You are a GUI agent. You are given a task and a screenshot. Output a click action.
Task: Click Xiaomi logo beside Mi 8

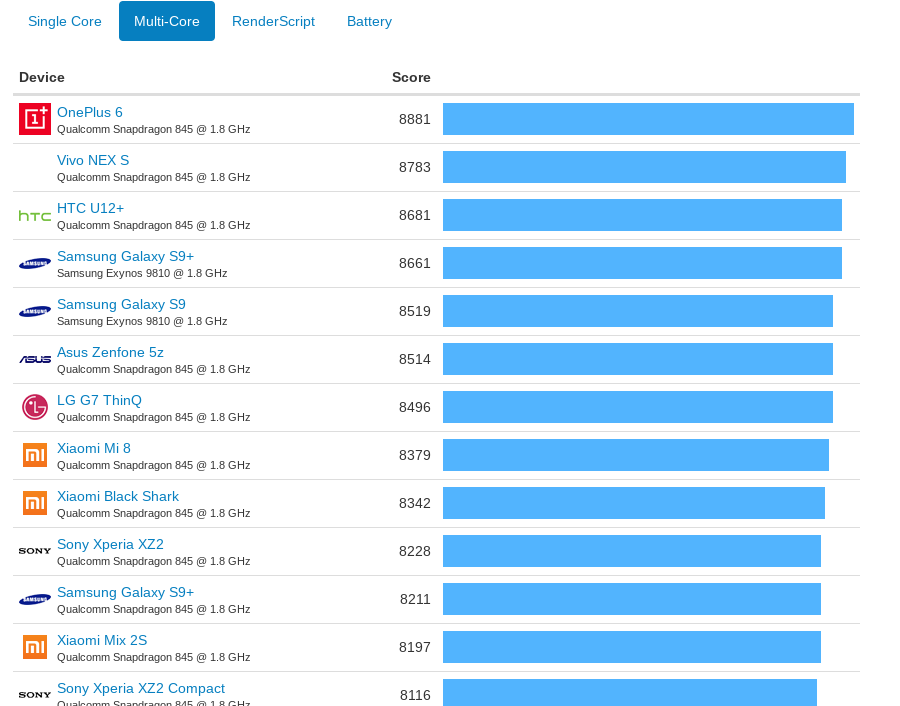click(35, 455)
